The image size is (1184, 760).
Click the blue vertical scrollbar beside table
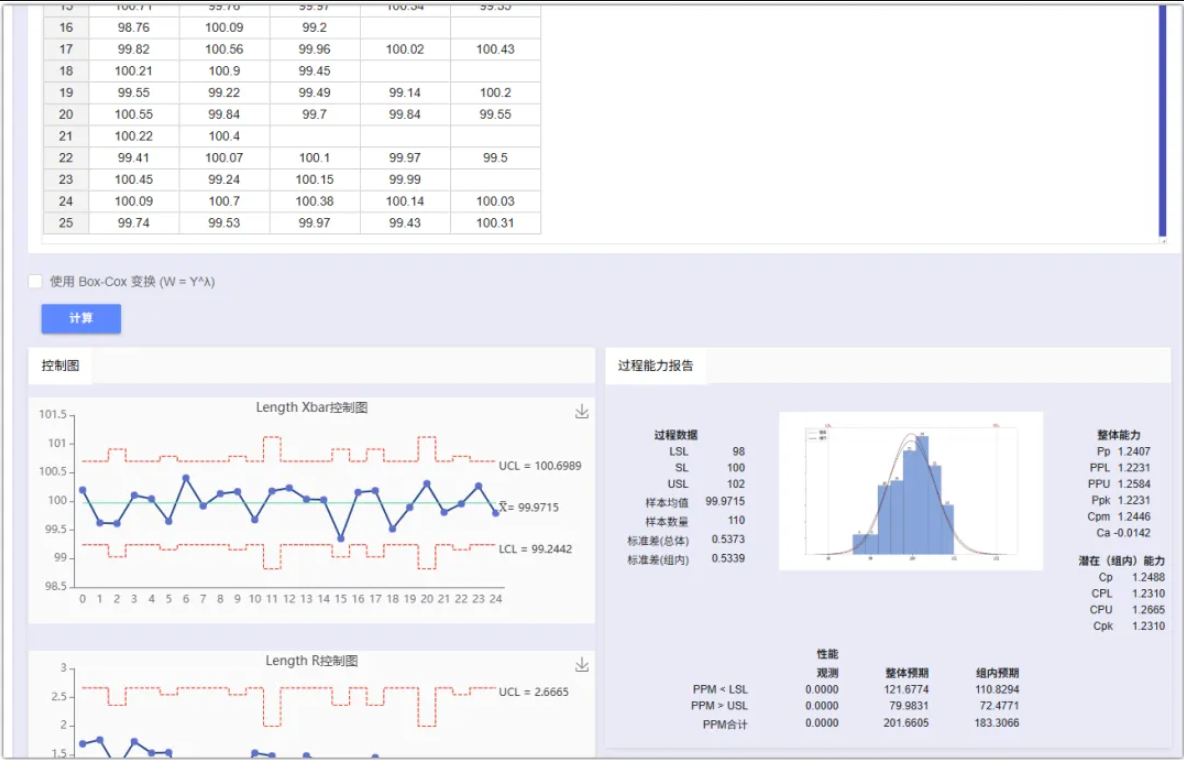pyautogui.click(x=1162, y=121)
